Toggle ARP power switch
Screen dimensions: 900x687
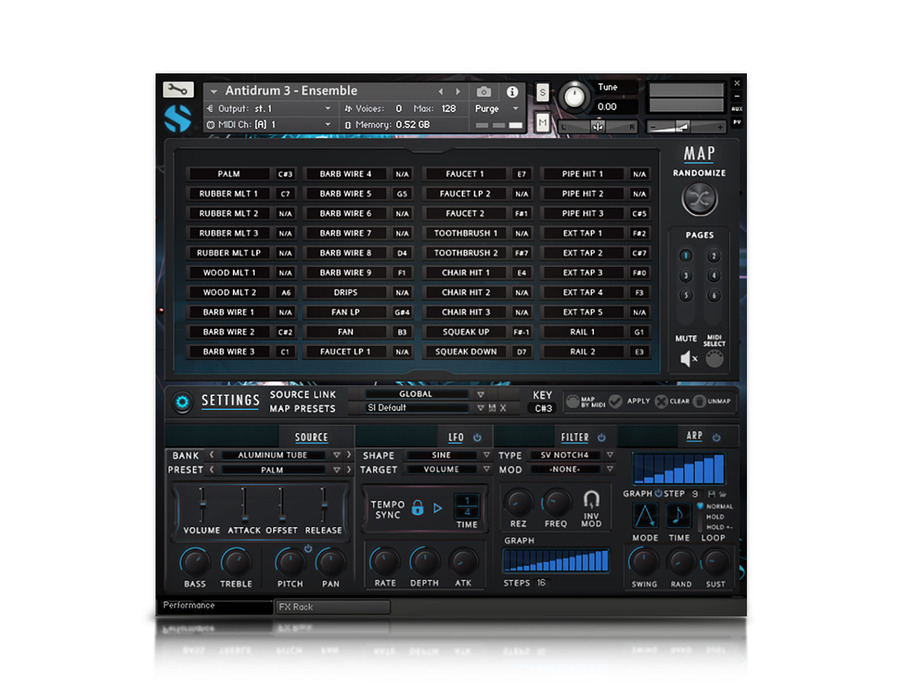[716, 437]
